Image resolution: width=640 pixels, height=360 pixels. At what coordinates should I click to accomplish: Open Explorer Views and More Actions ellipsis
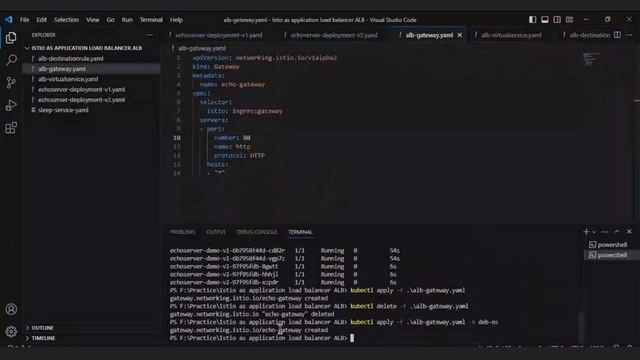(x=149, y=35)
